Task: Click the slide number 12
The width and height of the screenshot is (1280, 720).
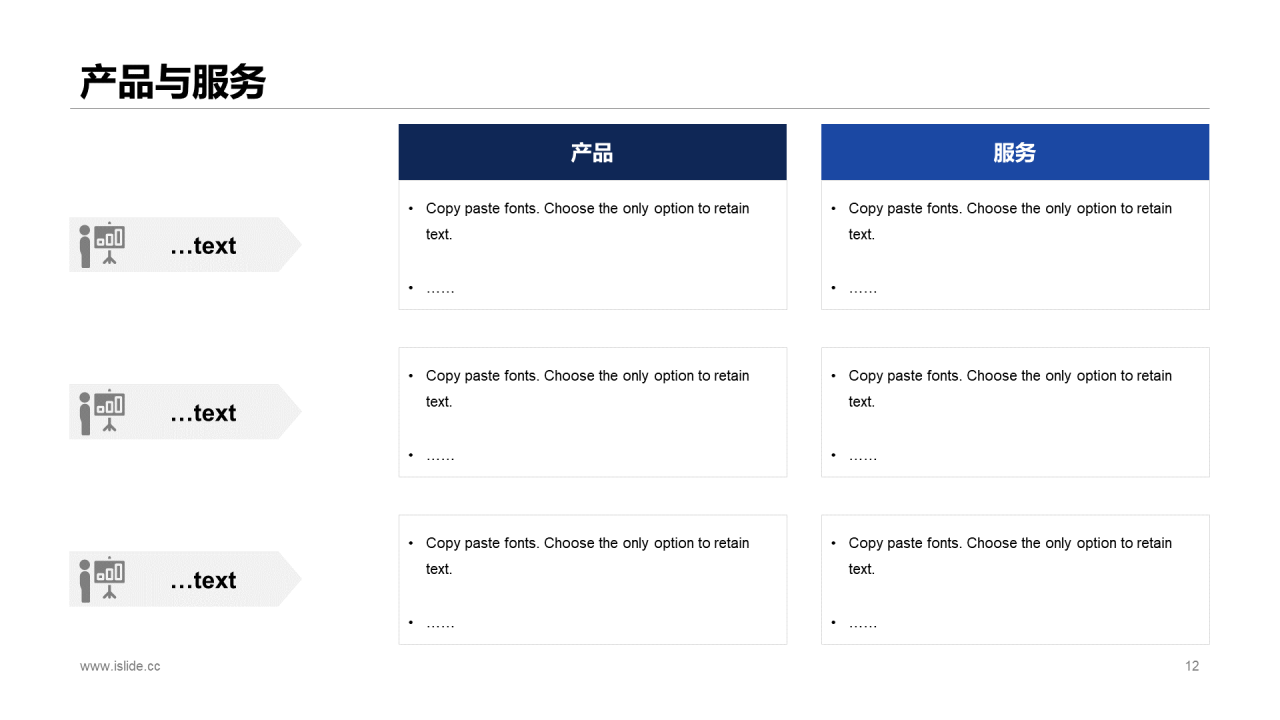Action: [1192, 666]
